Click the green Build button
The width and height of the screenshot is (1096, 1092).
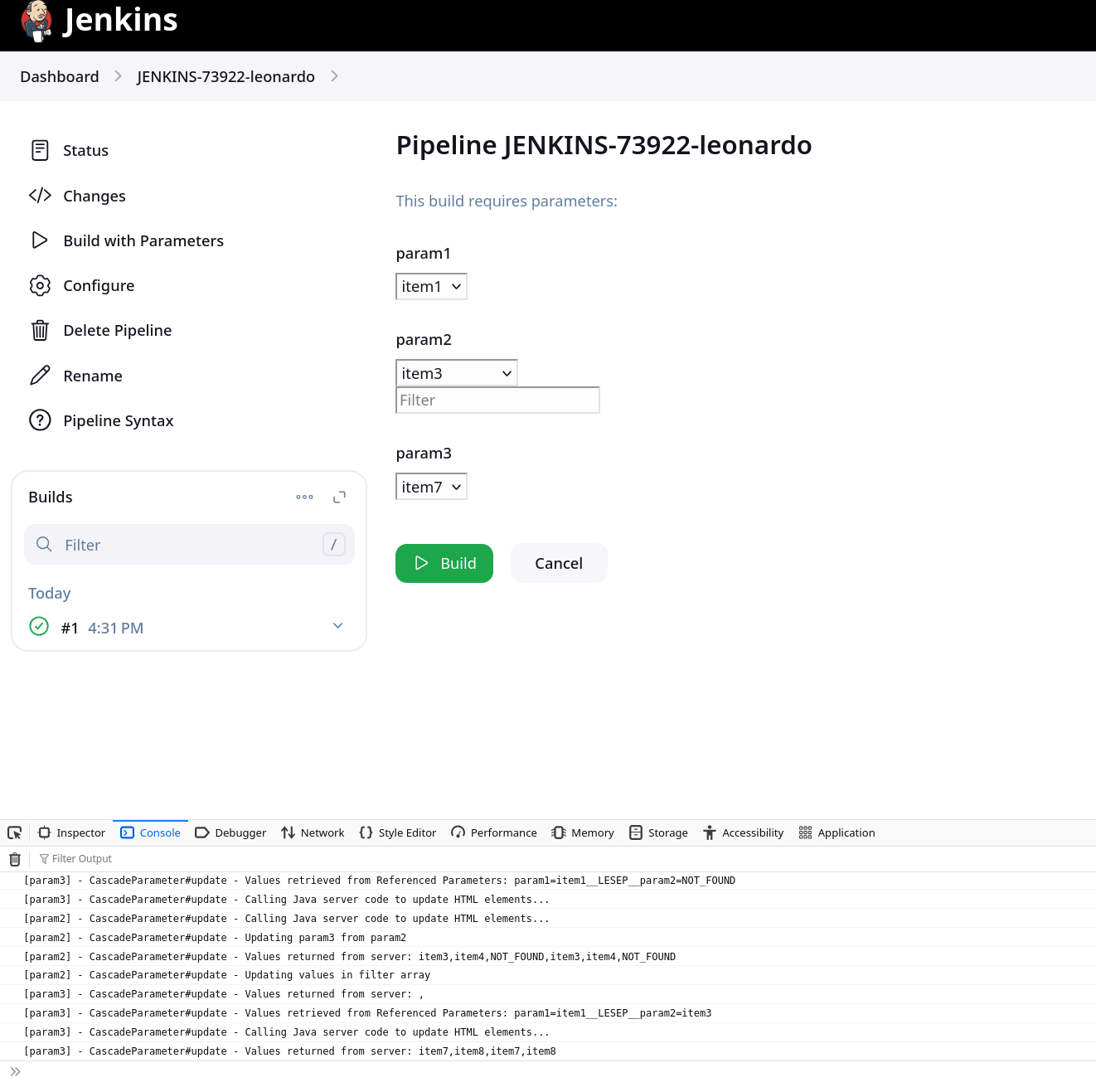pos(444,564)
